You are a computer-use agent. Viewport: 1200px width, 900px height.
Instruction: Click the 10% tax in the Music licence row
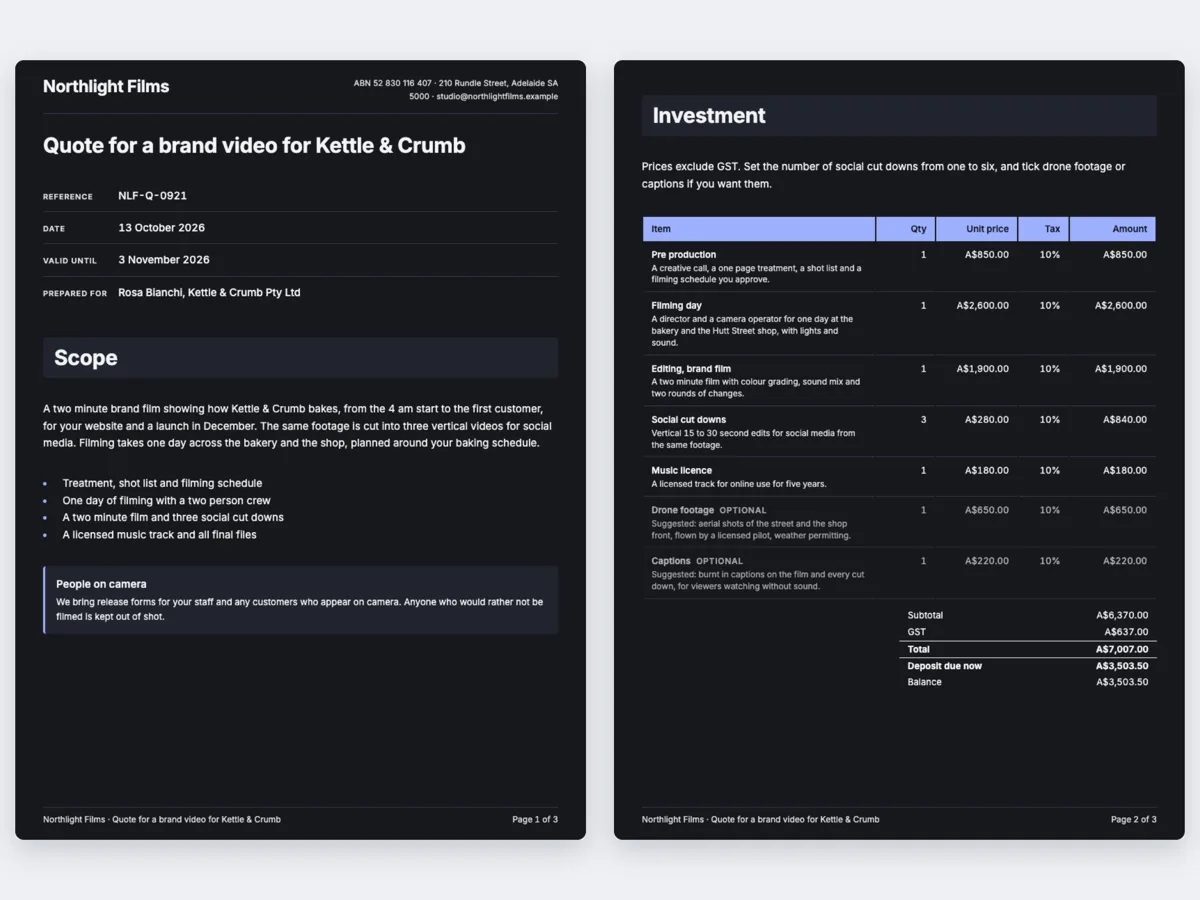[1050, 471]
